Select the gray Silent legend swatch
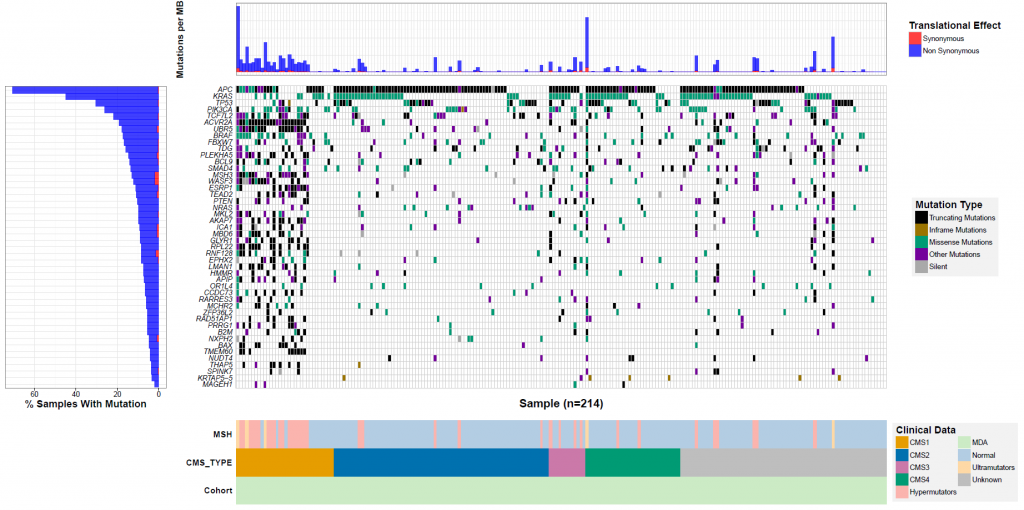 click(921, 266)
